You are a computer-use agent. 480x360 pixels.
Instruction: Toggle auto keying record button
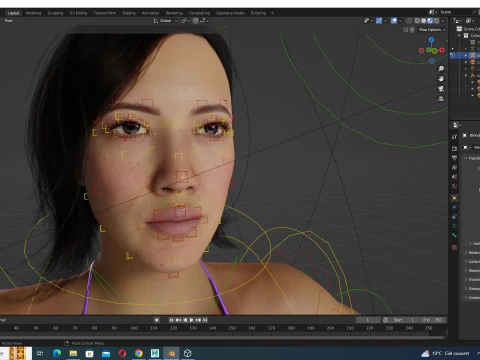tap(156, 320)
